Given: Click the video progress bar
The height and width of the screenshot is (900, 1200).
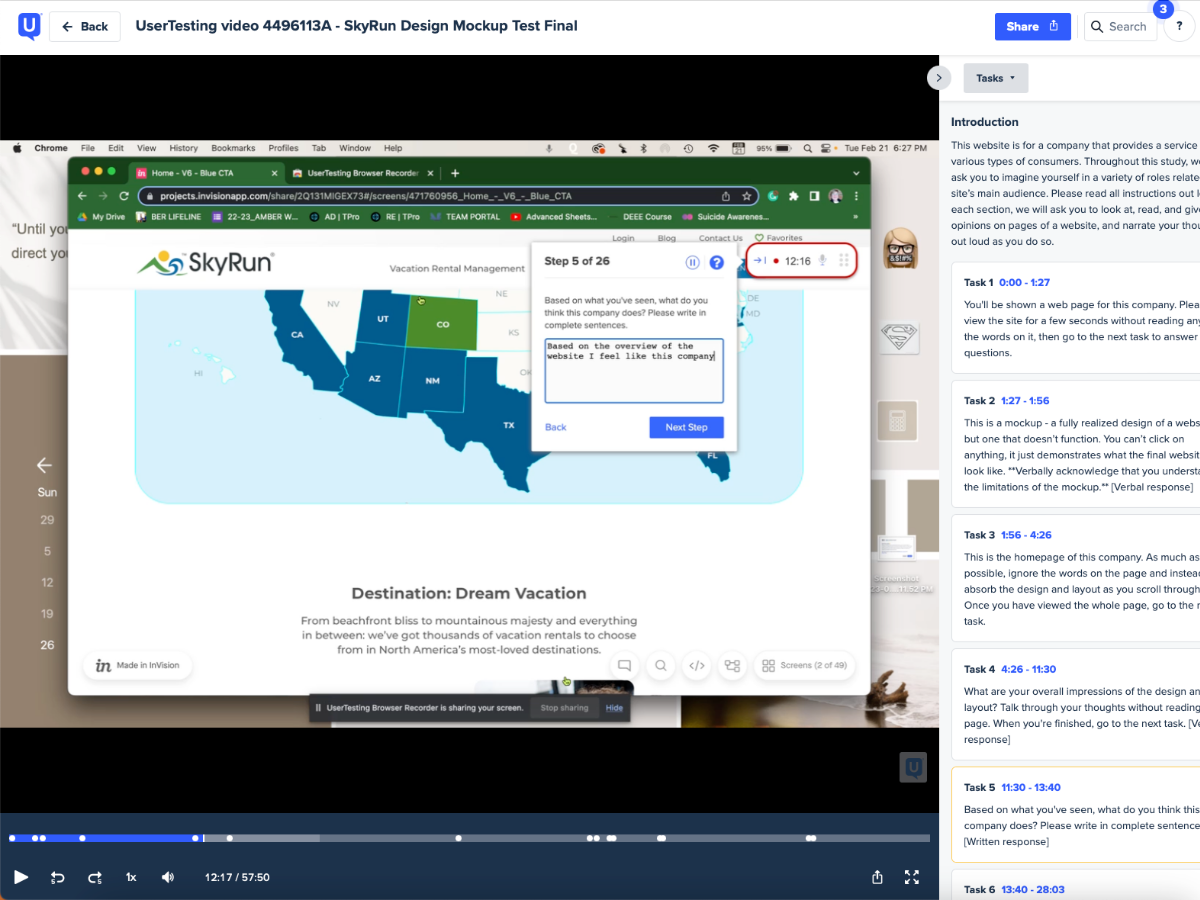Looking at the screenshot, I should click(469, 838).
